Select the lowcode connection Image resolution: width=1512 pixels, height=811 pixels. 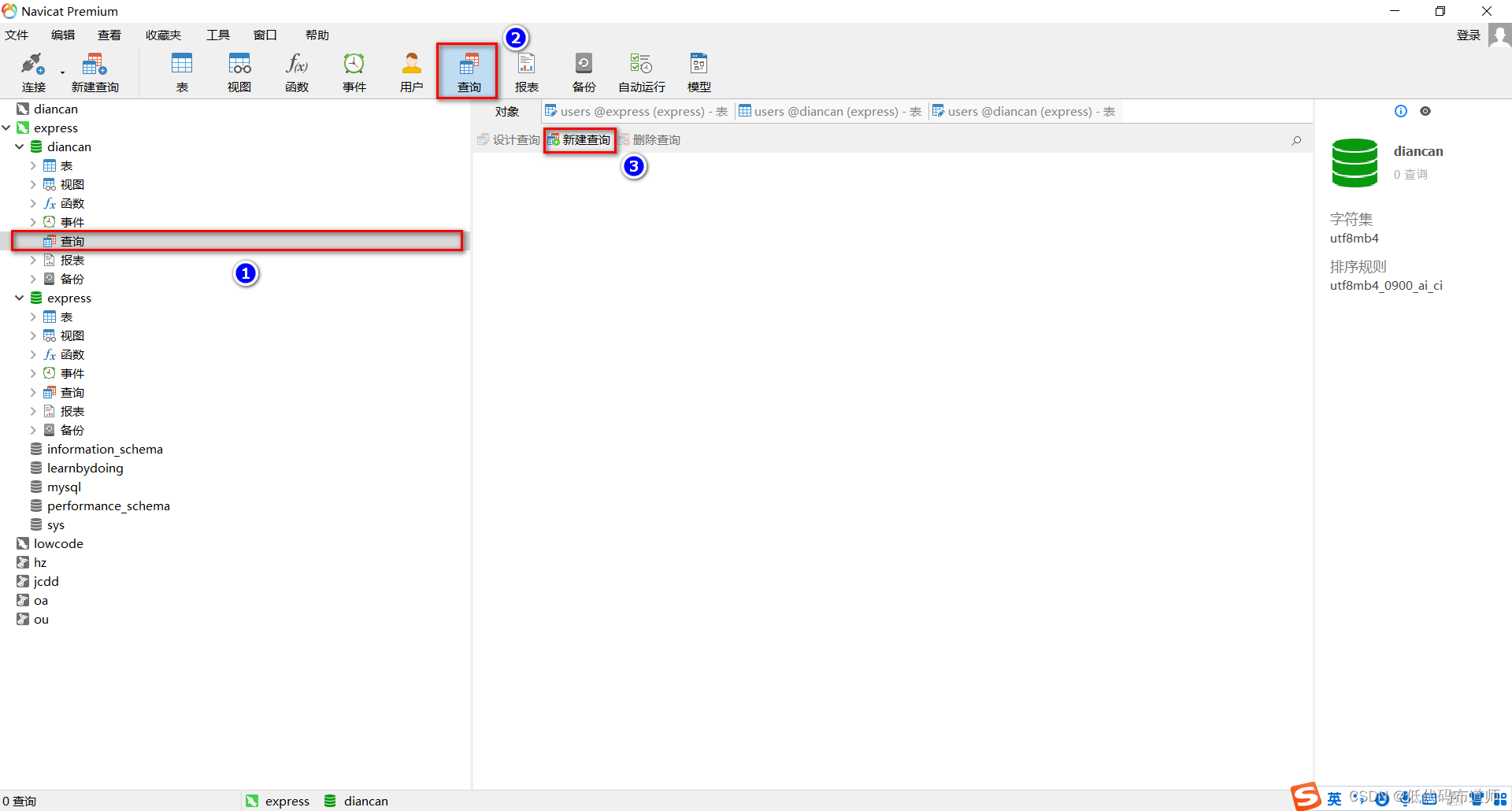tap(58, 543)
